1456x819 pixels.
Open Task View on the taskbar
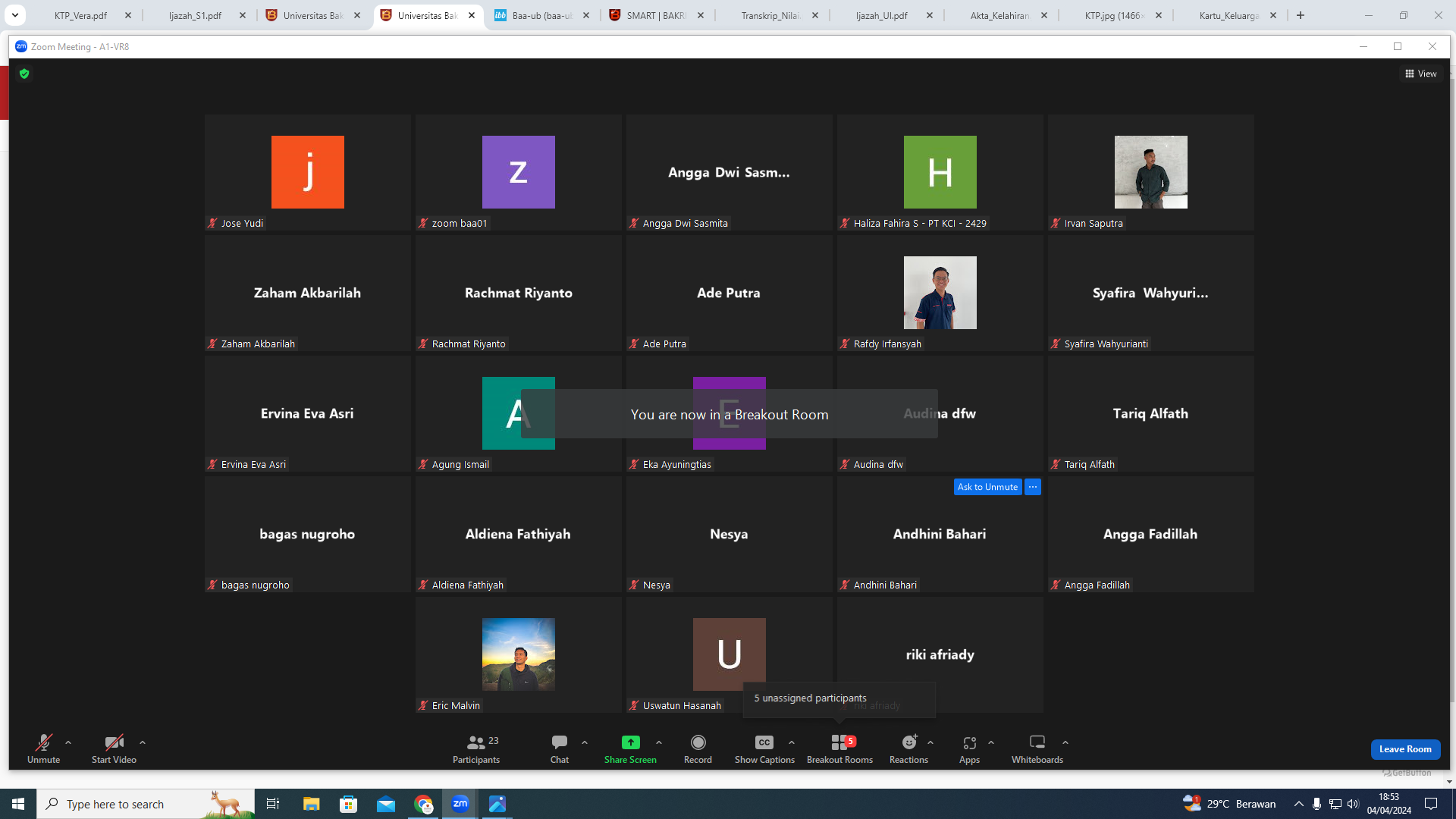click(273, 804)
